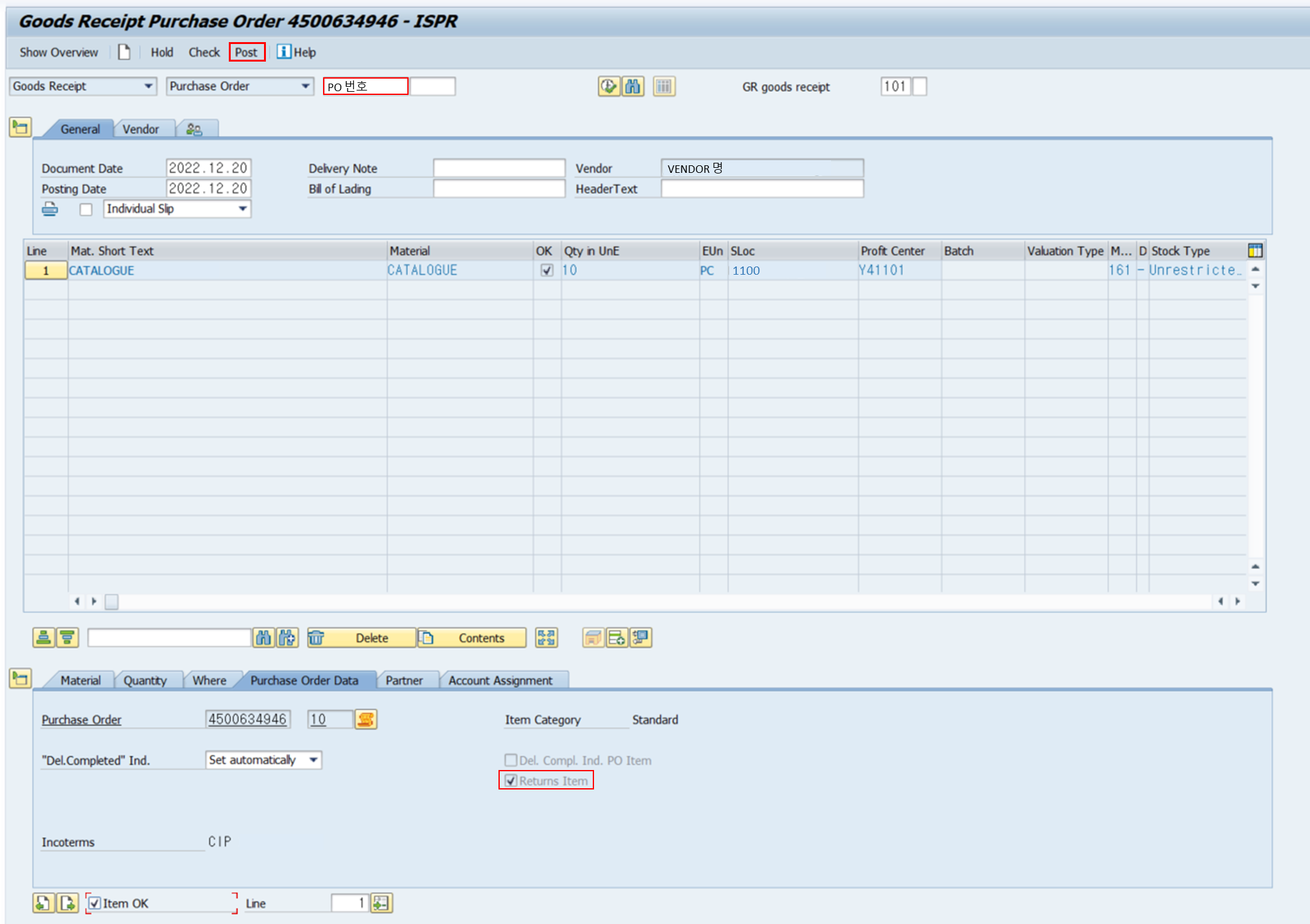Open the Set automatically dropdown
Viewport: 1310px width, 924px height.
[313, 760]
